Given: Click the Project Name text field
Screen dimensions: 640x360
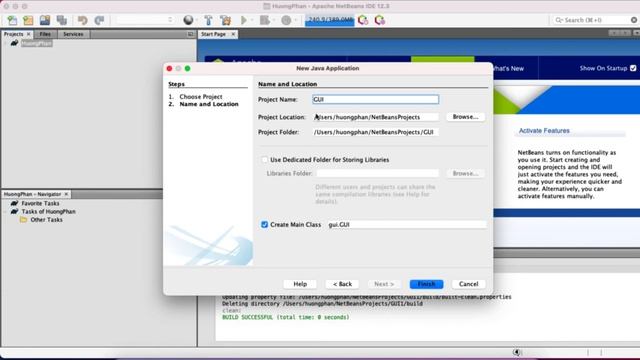Looking at the screenshot, I should click(376, 99).
